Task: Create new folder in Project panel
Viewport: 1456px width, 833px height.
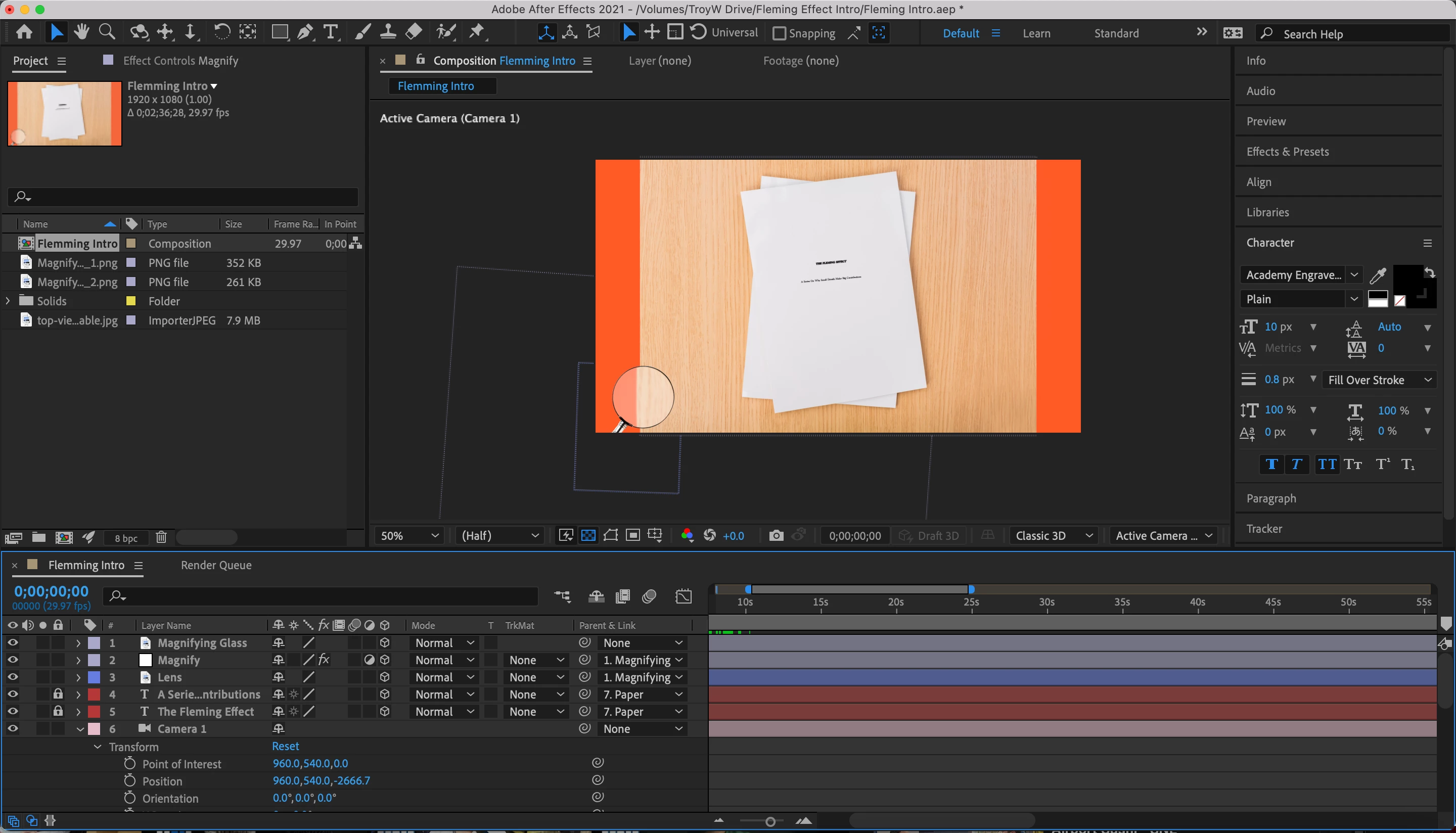Action: click(x=39, y=537)
